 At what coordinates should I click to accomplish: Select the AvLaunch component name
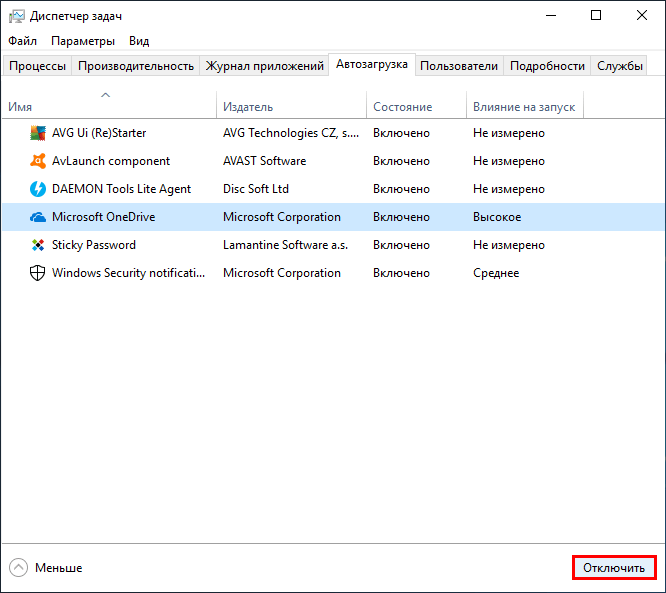tap(111, 161)
